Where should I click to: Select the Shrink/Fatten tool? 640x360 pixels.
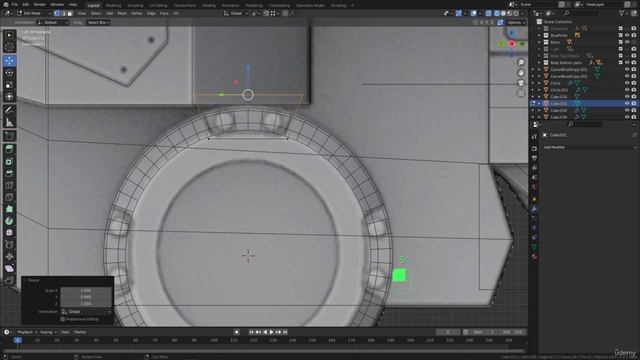click(9, 256)
